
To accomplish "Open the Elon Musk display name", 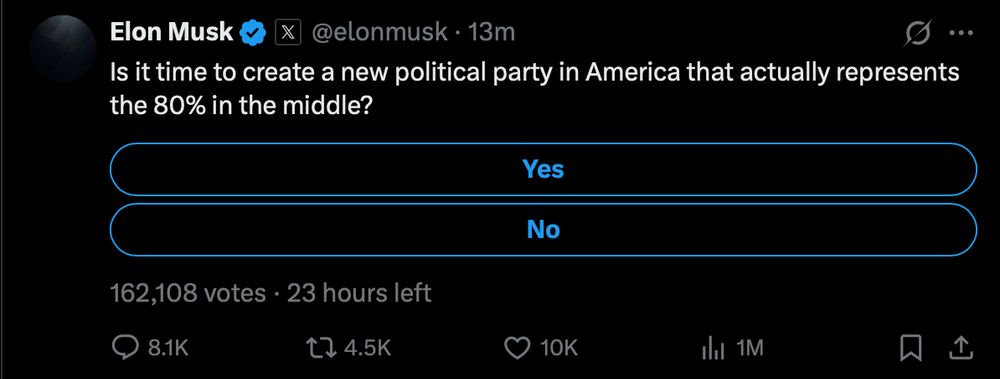I will tap(172, 32).
